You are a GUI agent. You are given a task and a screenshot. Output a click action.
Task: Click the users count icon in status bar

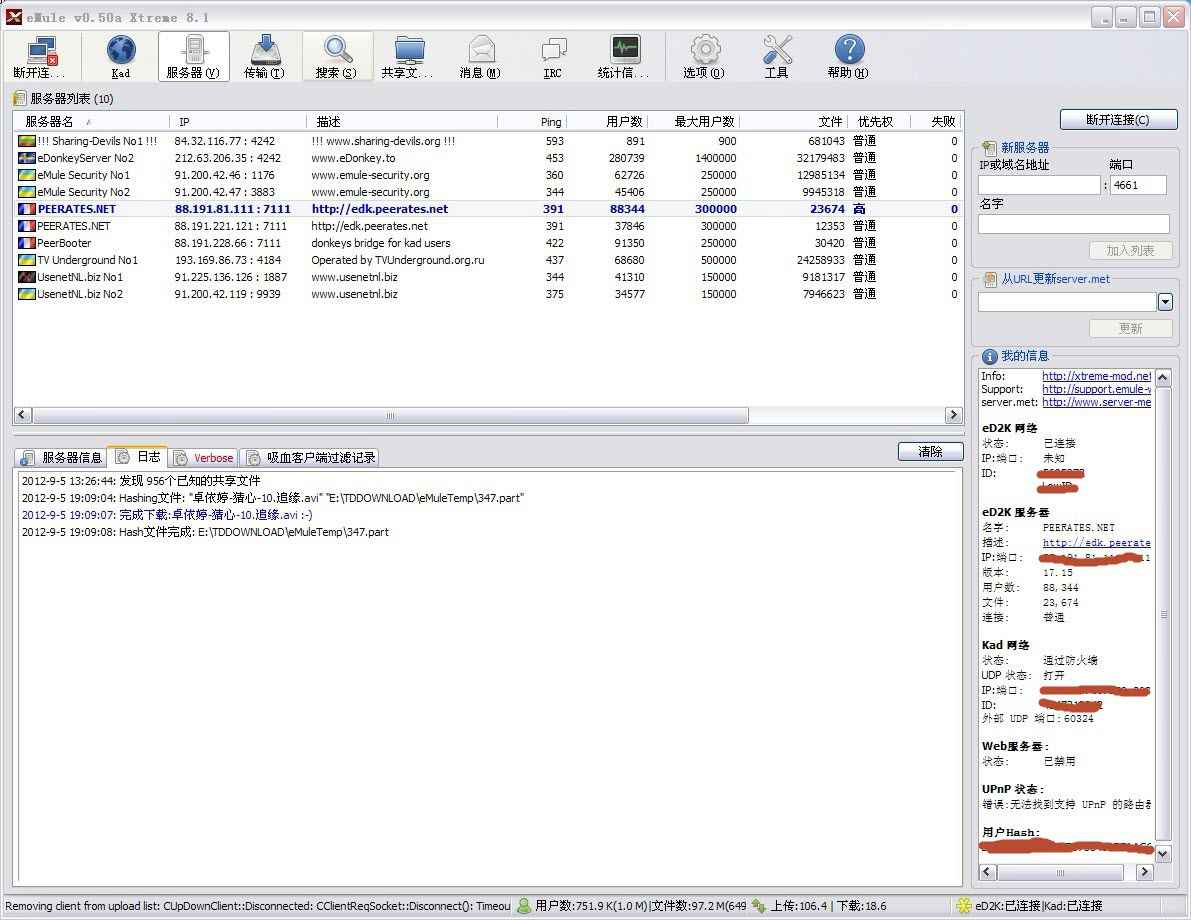click(x=524, y=906)
